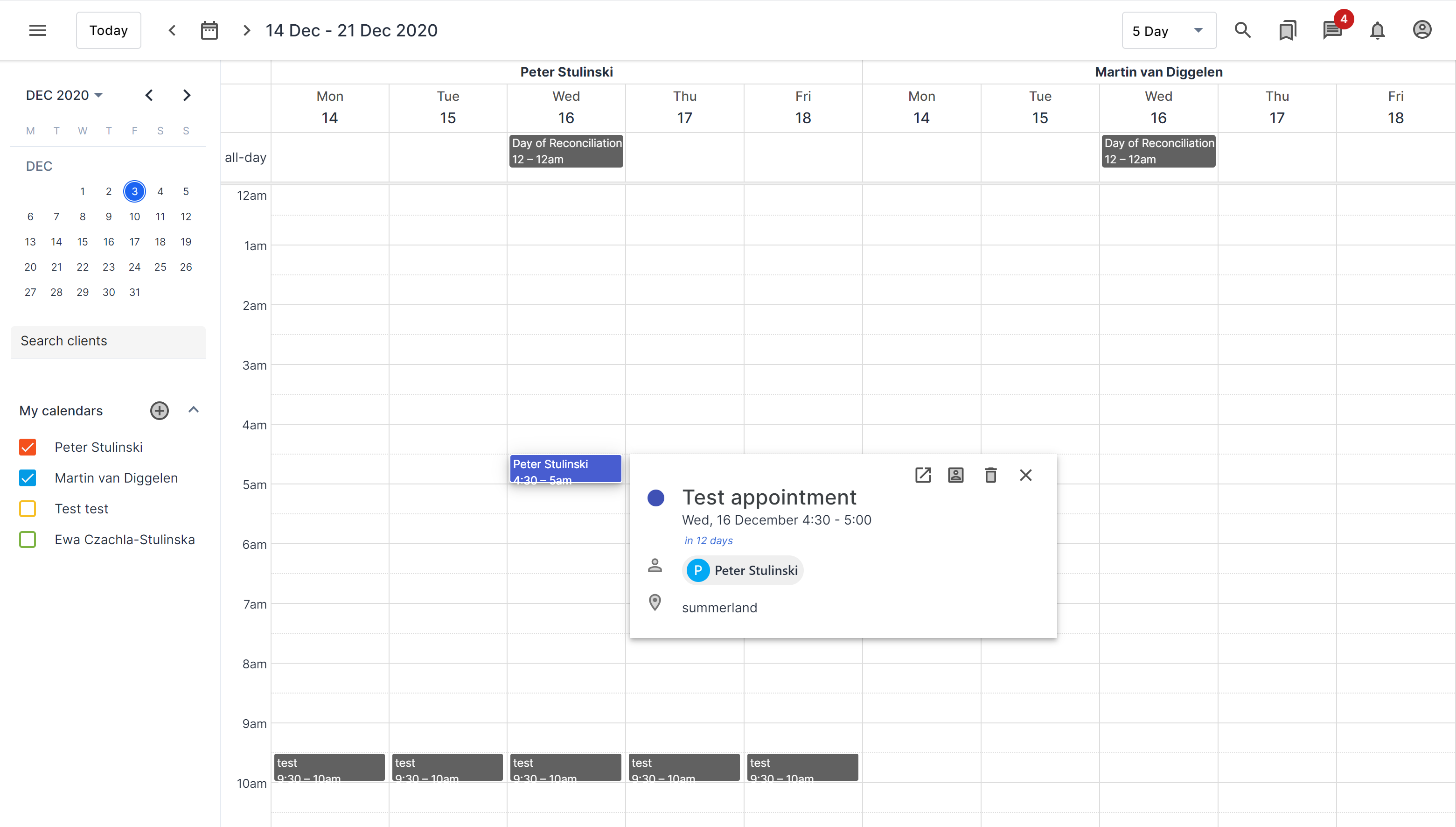Open the account profile icon
Image resolution: width=1456 pixels, height=827 pixels.
click(x=1421, y=30)
